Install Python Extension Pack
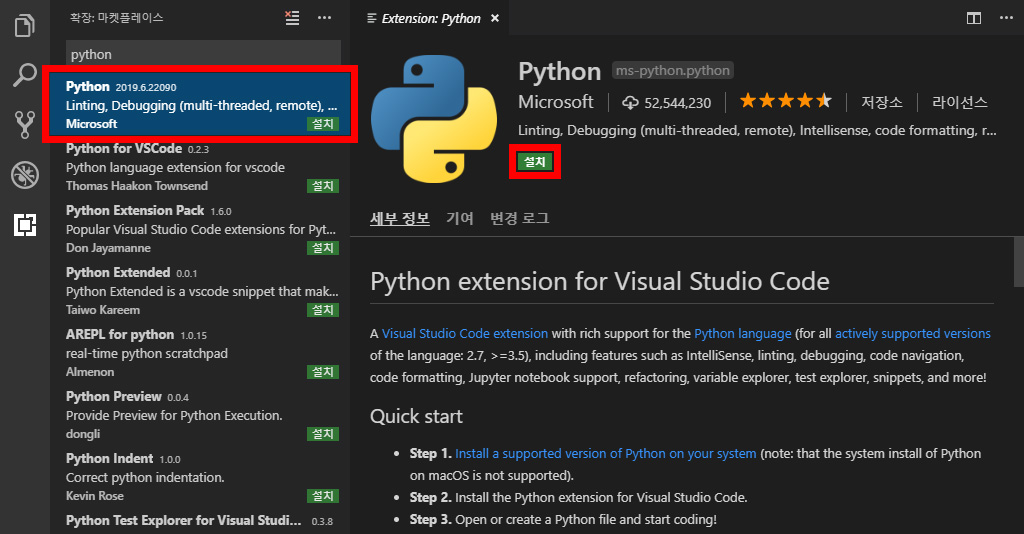 pos(323,248)
